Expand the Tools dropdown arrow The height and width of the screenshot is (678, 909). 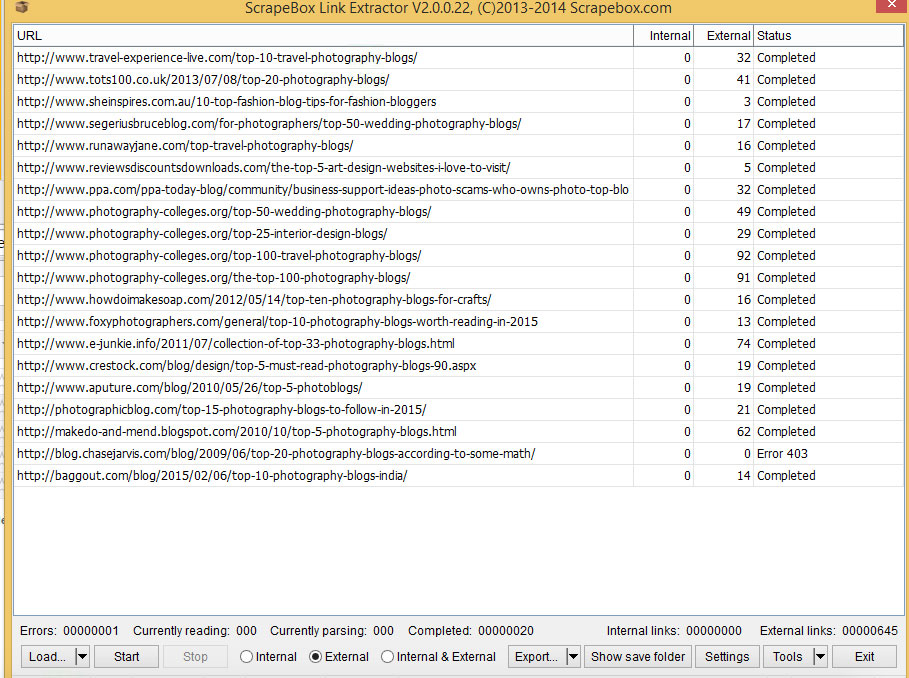coord(819,657)
